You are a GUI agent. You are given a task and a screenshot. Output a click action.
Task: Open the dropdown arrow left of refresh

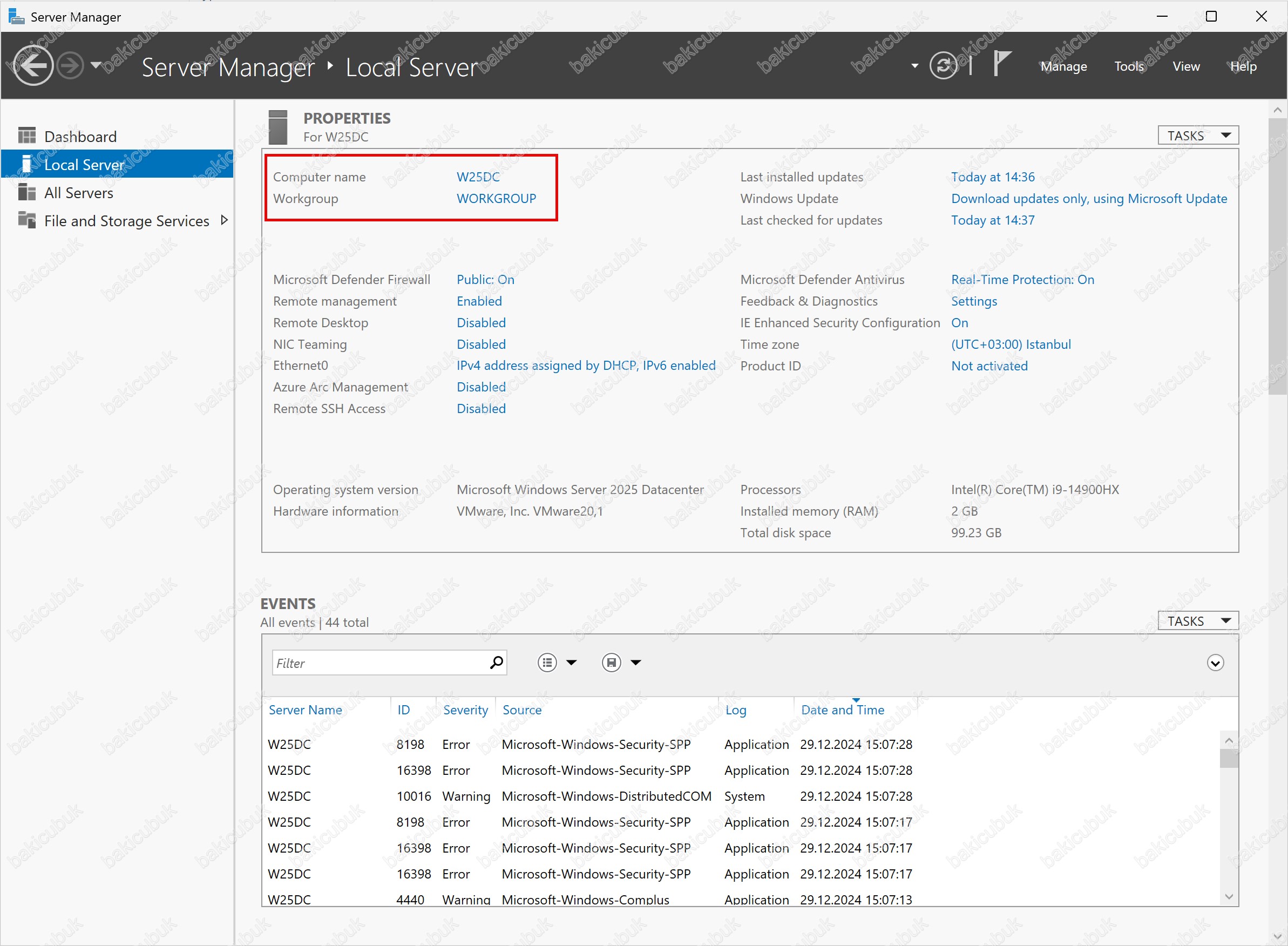click(915, 66)
